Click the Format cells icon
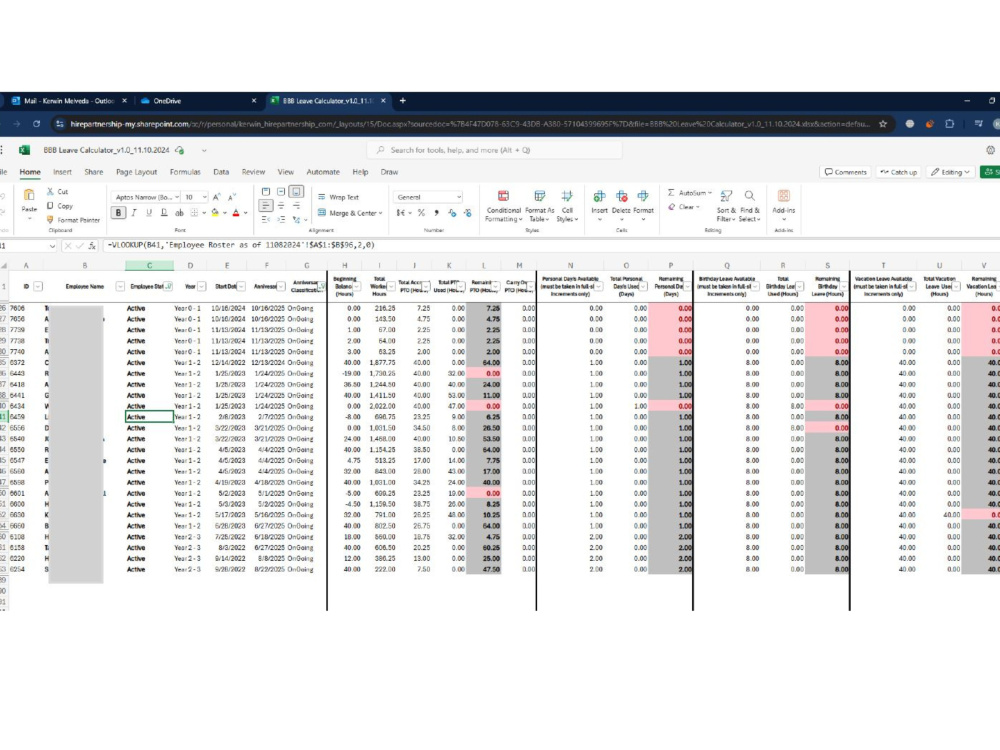 pos(643,196)
